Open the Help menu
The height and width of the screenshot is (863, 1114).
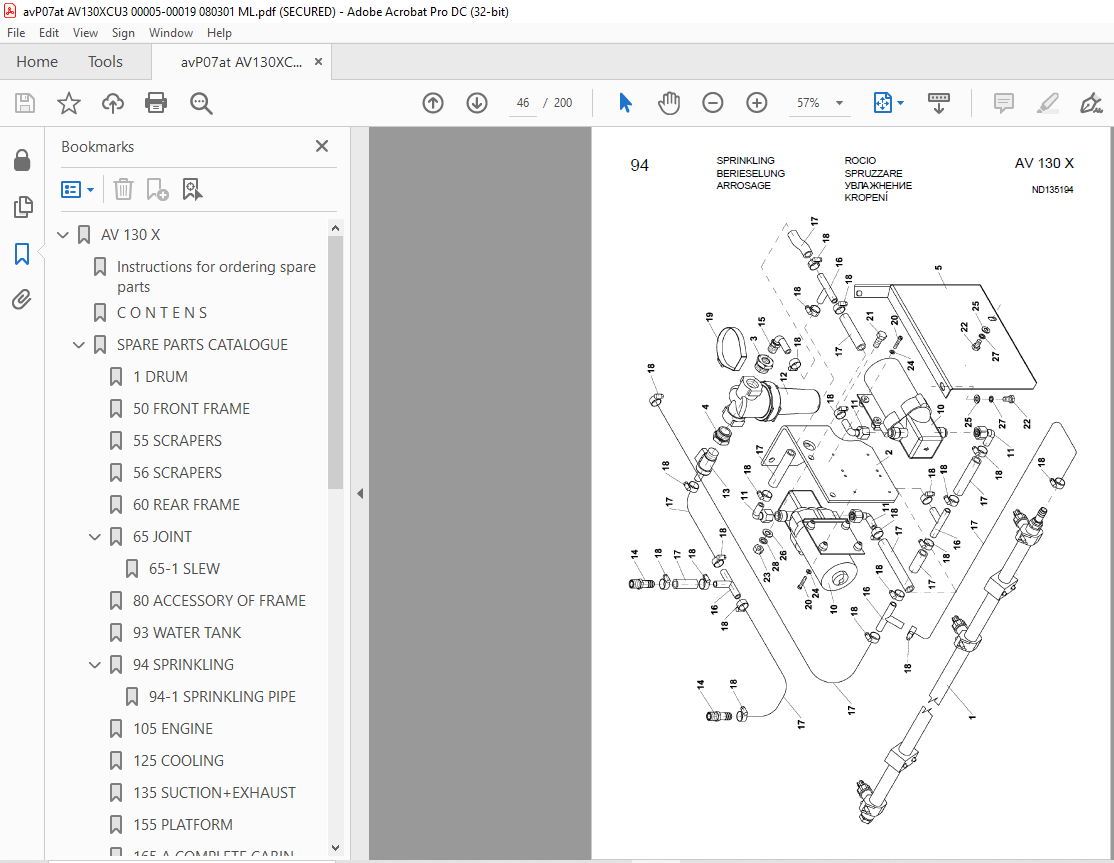point(219,33)
